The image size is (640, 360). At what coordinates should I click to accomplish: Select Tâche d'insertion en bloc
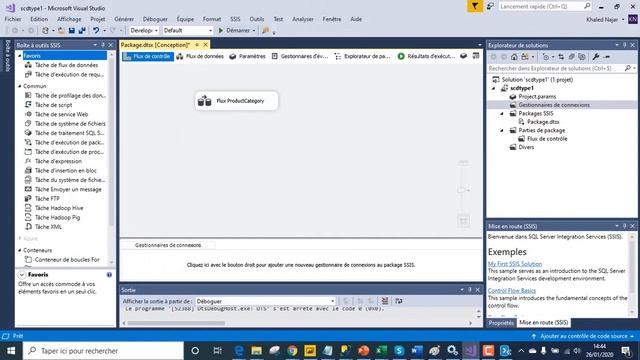tap(65, 171)
